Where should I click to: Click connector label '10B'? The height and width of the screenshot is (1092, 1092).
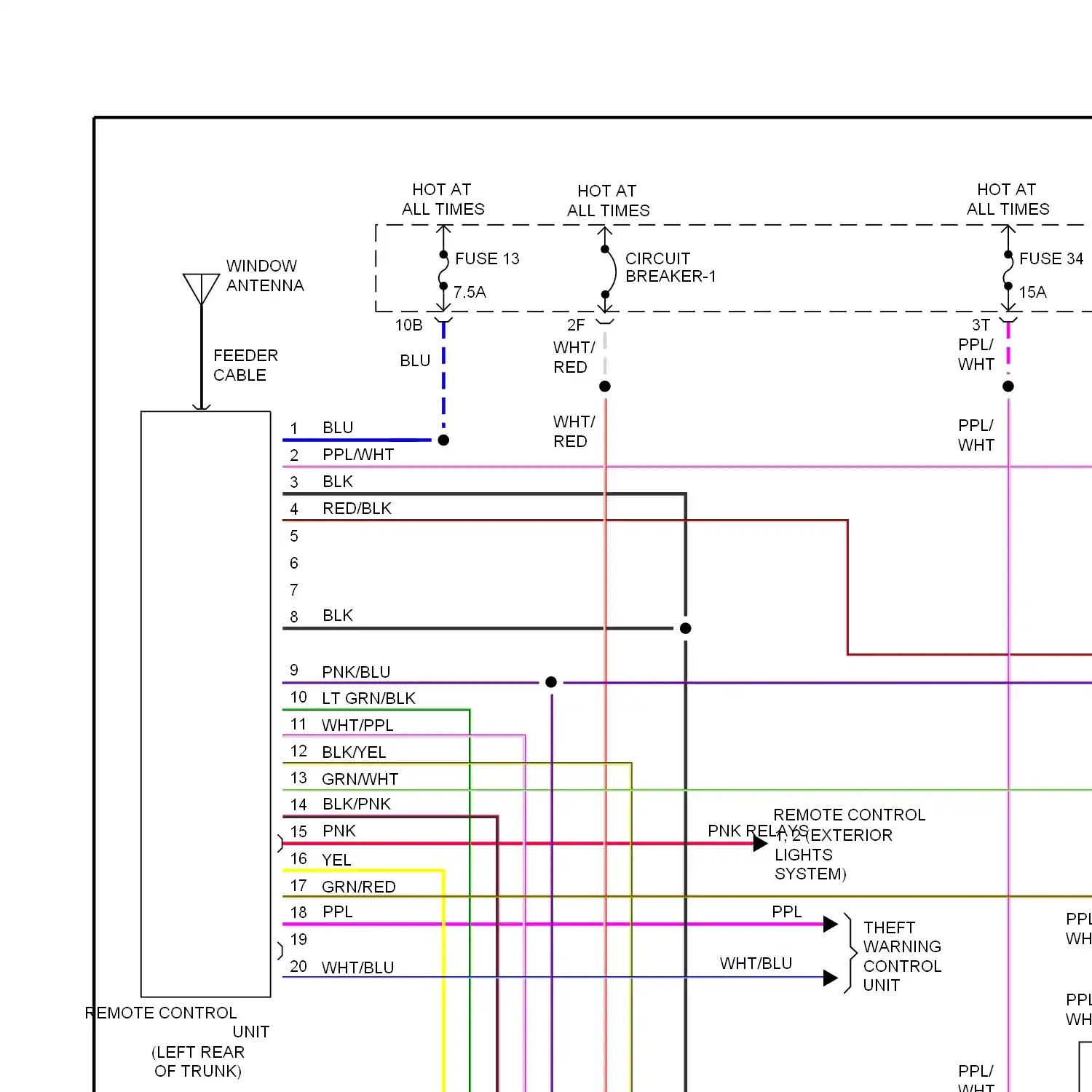[408, 325]
